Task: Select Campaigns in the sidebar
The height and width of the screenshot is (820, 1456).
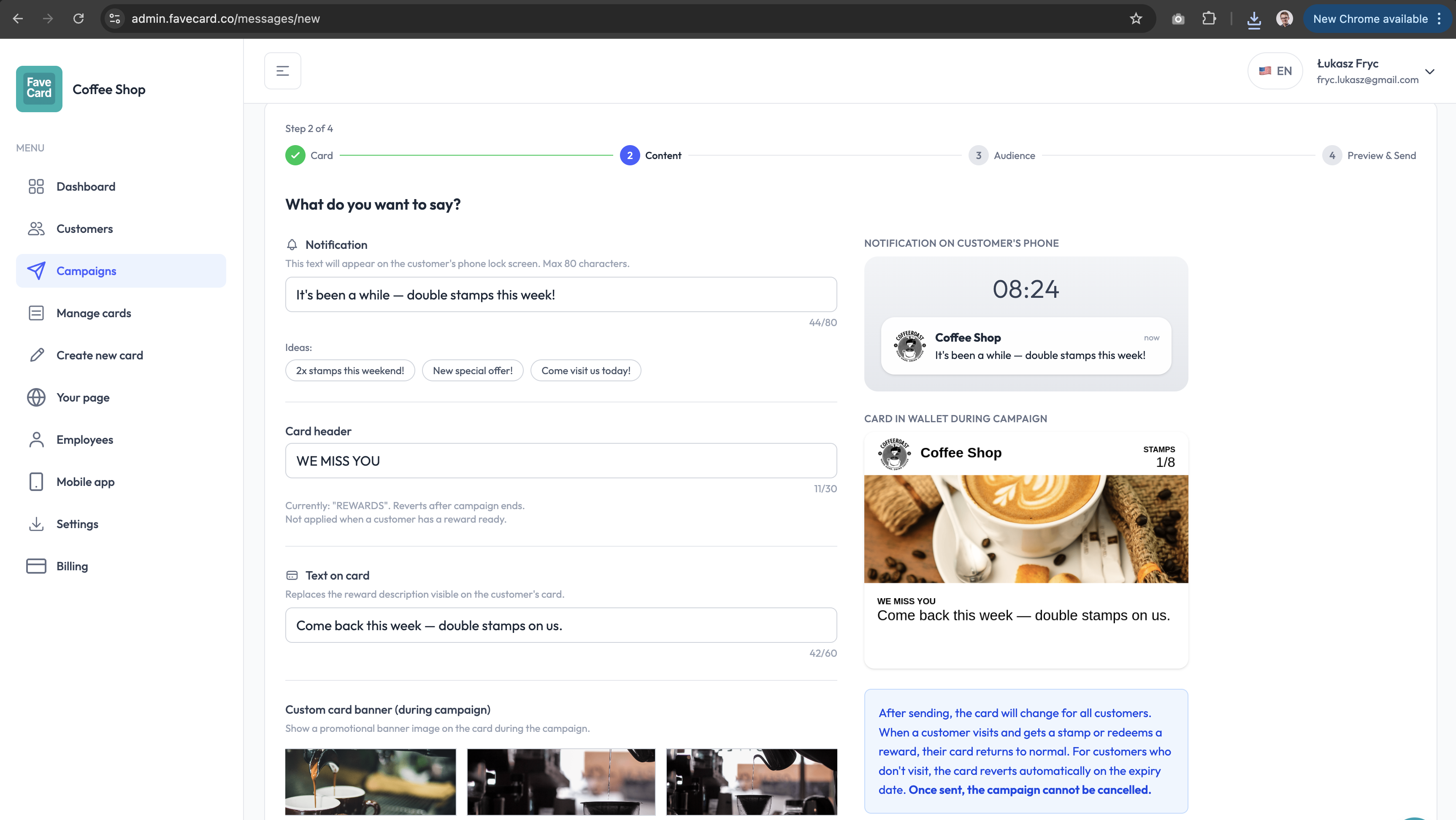Action: [x=87, y=270]
